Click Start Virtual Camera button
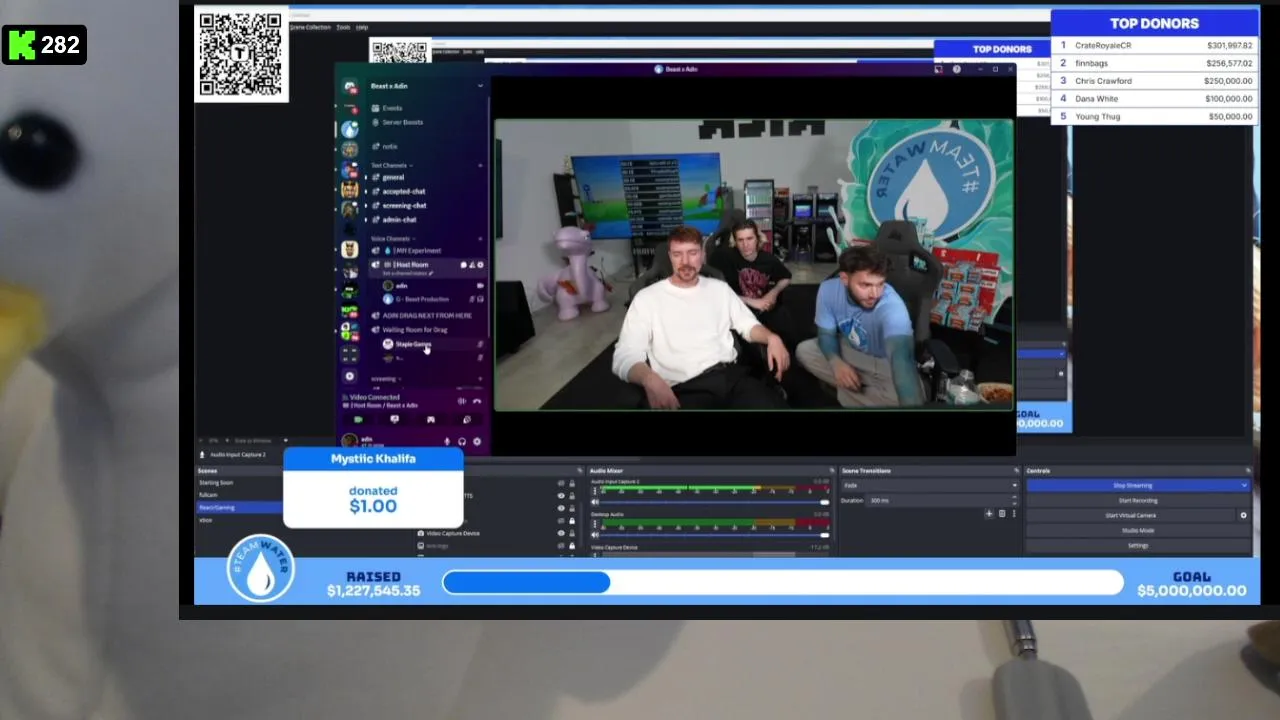This screenshot has width=1280, height=720. tap(1131, 516)
